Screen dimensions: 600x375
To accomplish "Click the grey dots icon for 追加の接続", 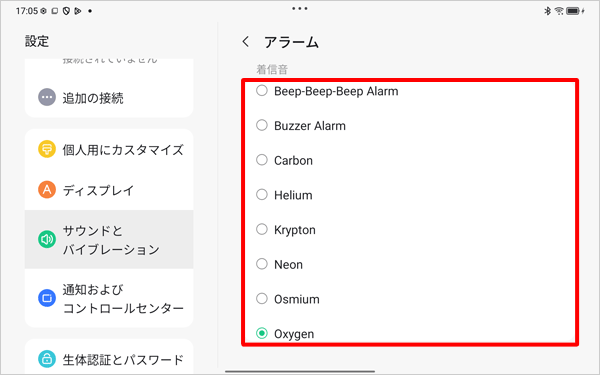I will (47, 97).
